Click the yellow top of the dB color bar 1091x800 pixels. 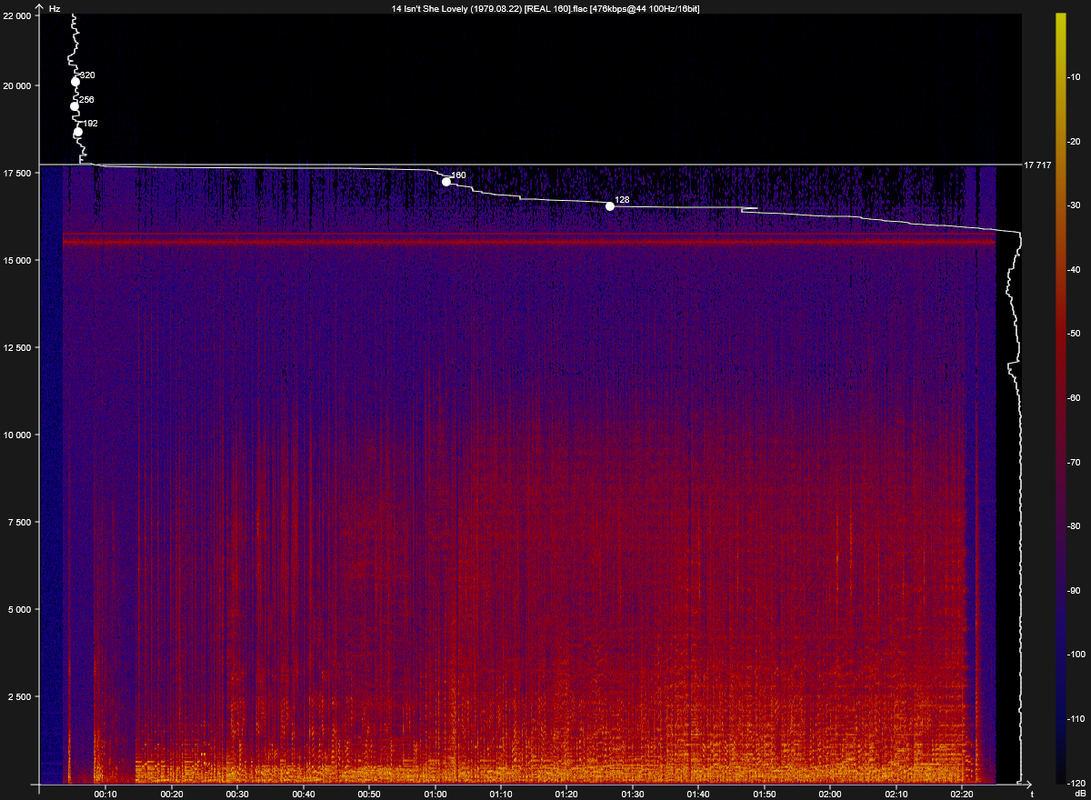pyautogui.click(x=1060, y=21)
